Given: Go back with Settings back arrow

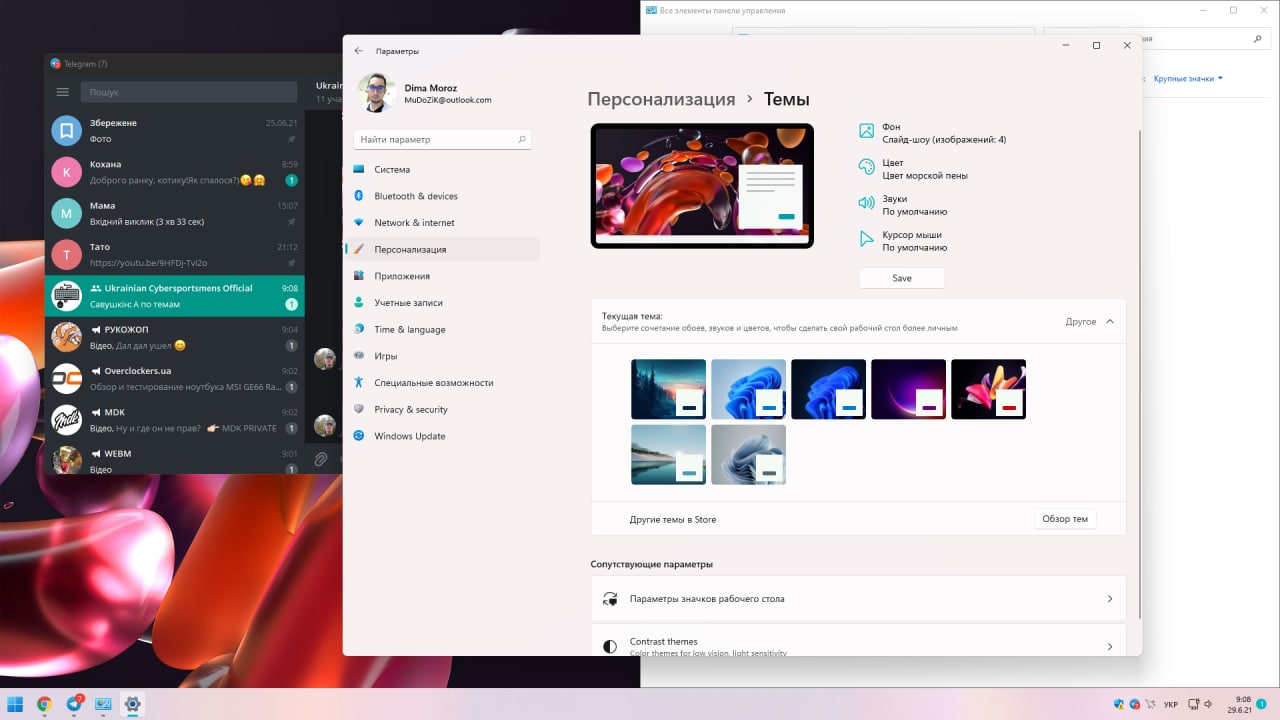Looking at the screenshot, I should click(359, 50).
